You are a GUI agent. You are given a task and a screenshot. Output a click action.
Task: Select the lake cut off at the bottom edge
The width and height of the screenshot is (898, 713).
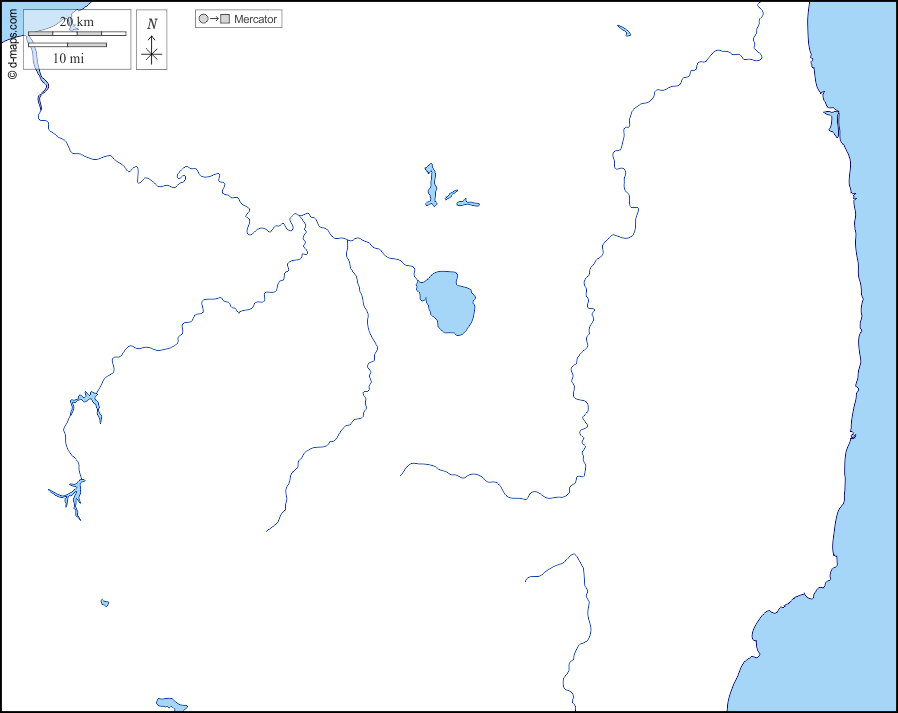(171, 704)
